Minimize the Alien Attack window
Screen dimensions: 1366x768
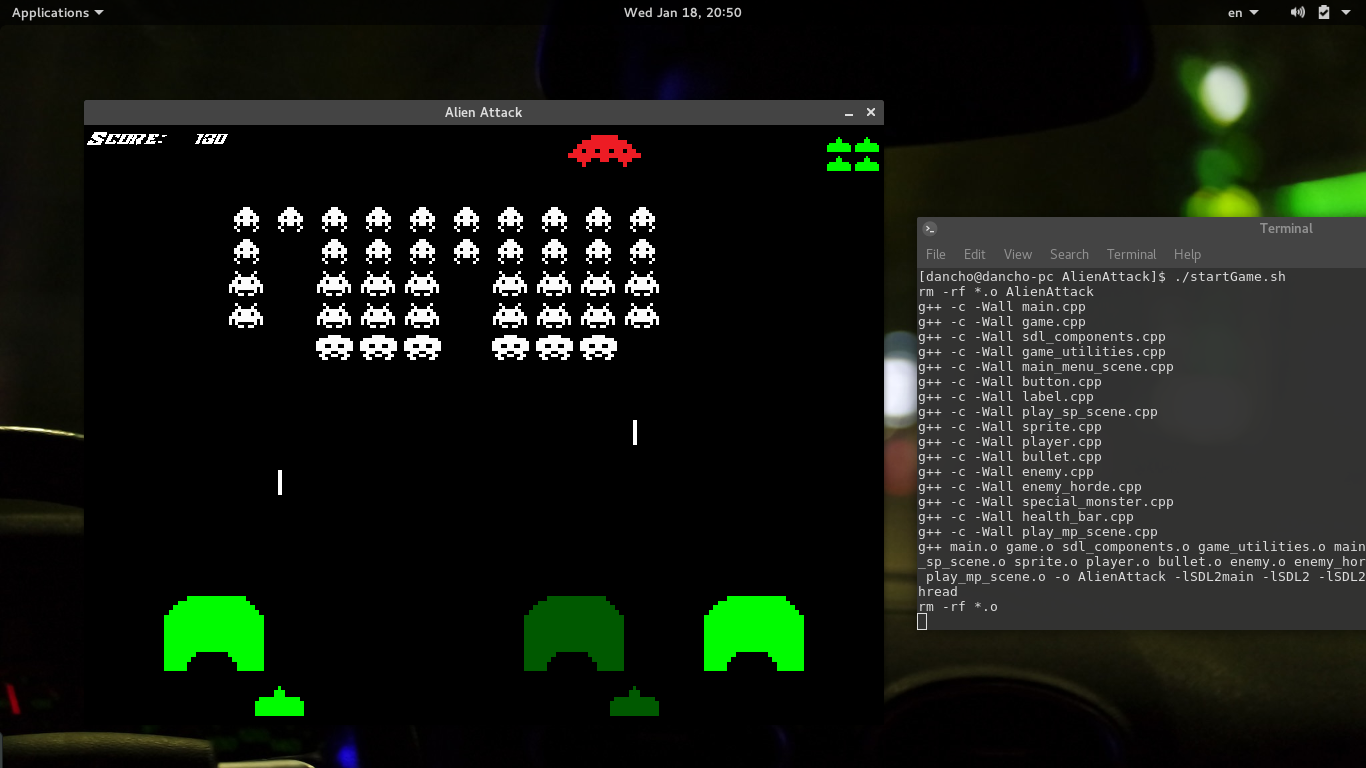pyautogui.click(x=849, y=113)
